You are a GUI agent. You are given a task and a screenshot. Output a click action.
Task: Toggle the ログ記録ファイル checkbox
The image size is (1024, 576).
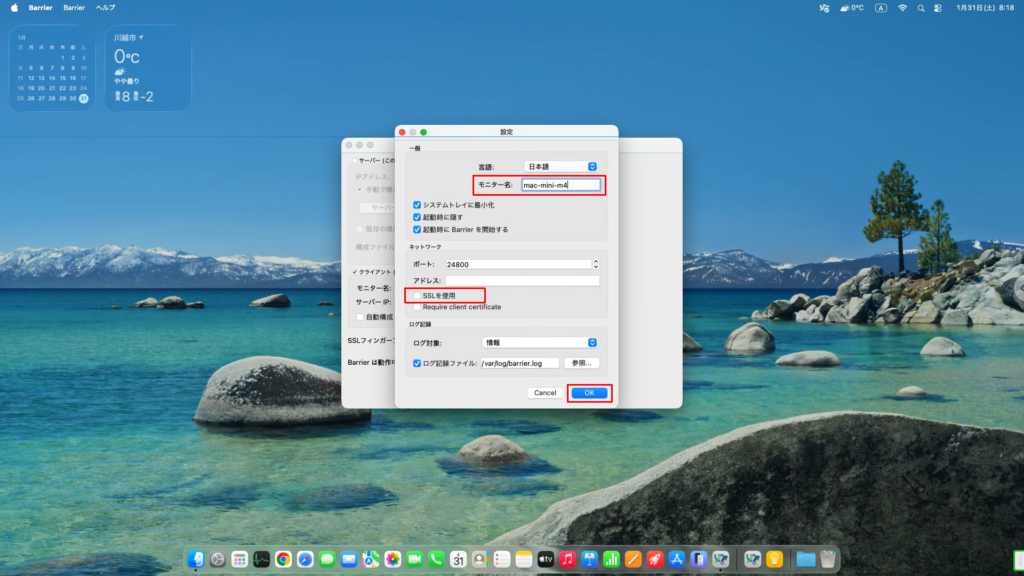coord(418,363)
